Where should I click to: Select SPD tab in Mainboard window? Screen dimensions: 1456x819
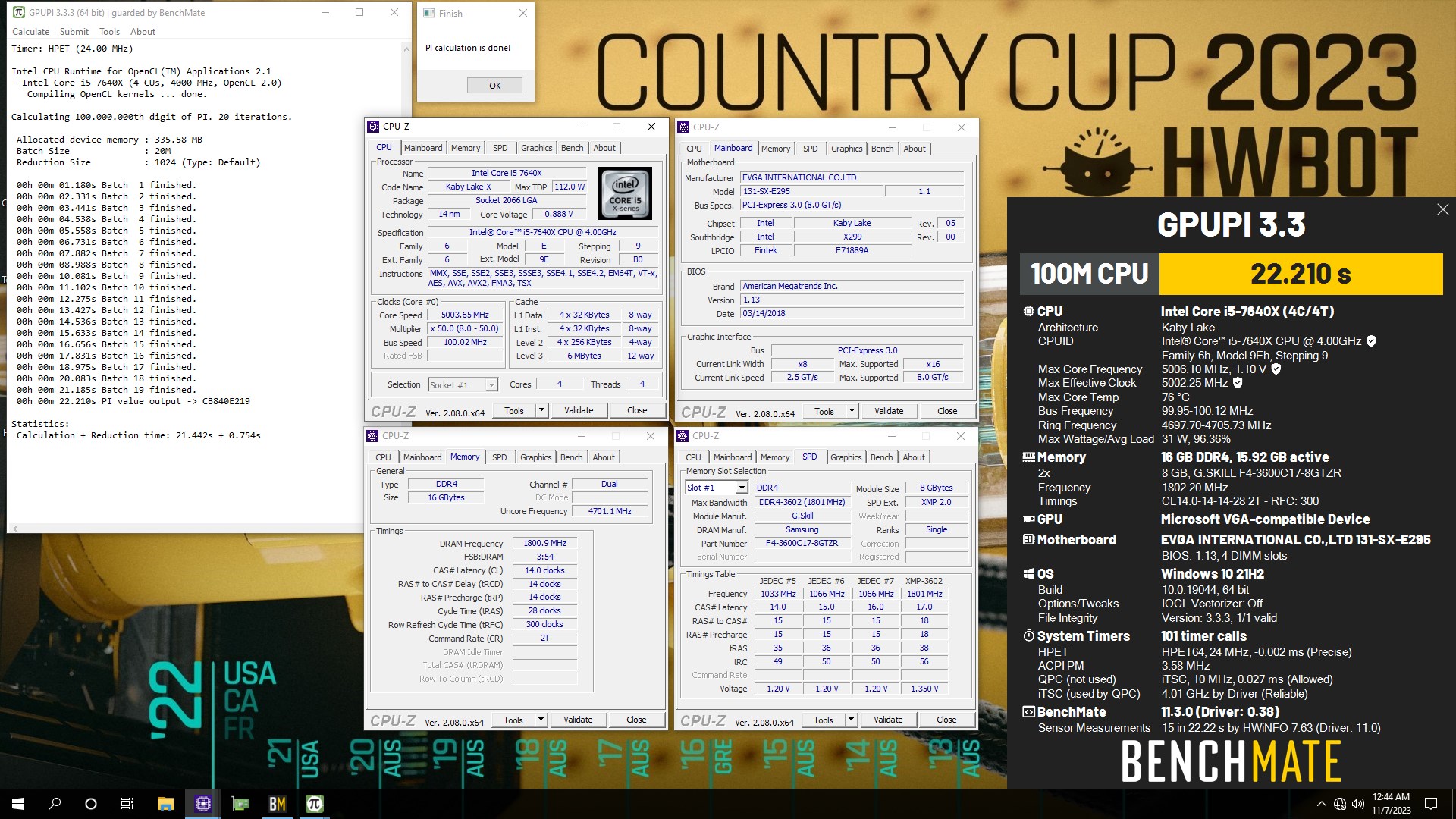coord(811,149)
